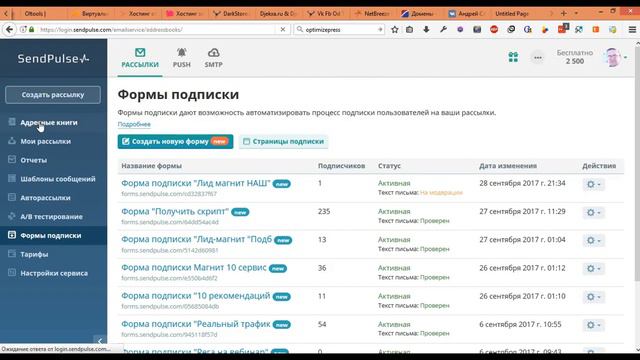Viewport: 640px width, 360px height.
Task: Click forms.sendpulse.com URL under "Получить скрипт"
Action: (170, 222)
